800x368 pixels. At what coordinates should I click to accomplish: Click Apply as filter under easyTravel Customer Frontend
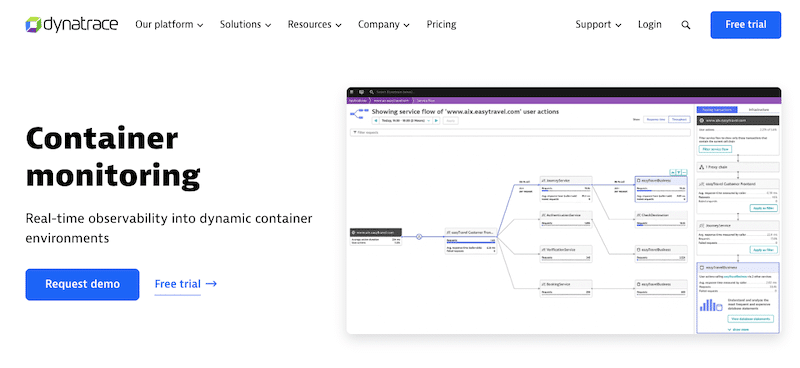point(763,208)
